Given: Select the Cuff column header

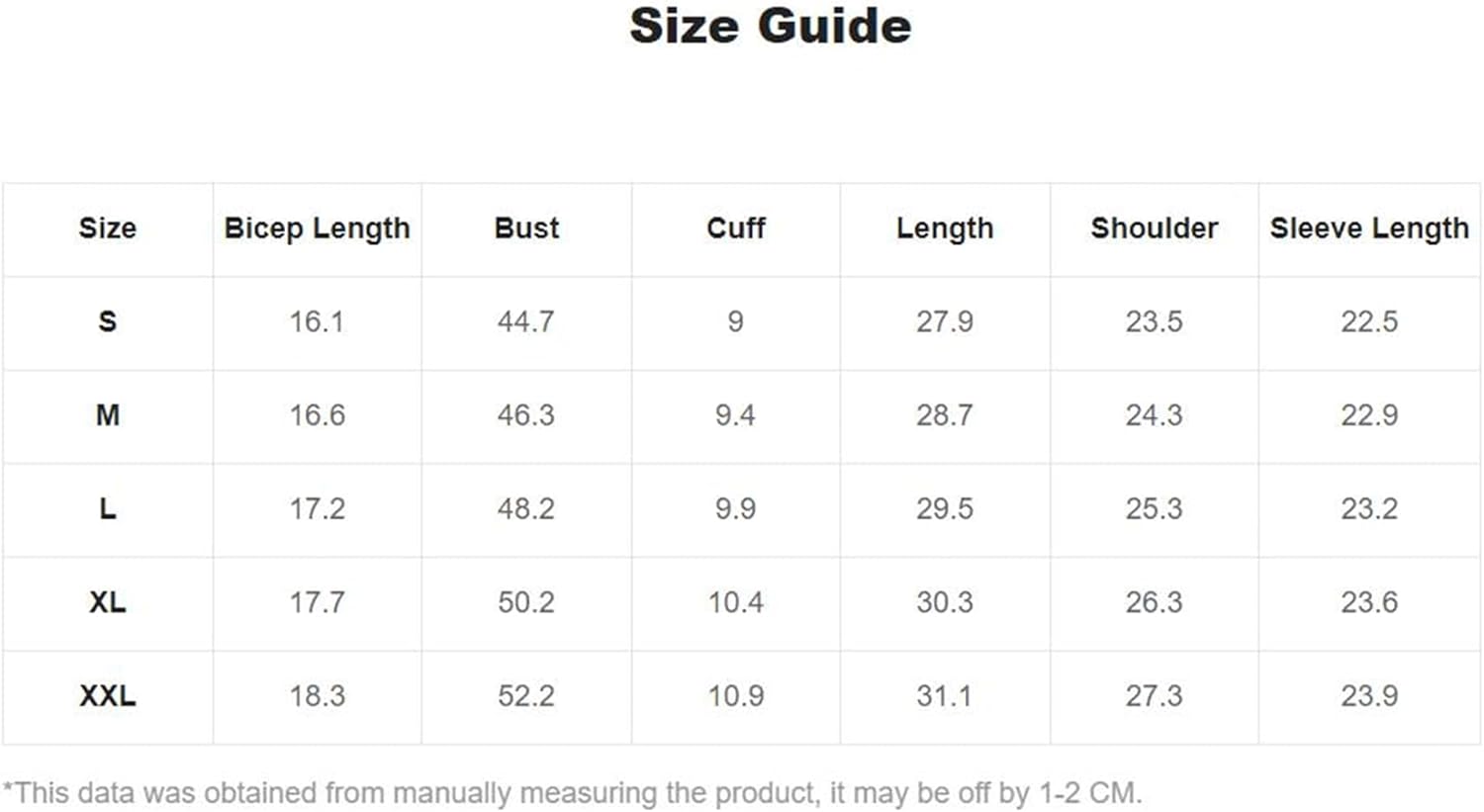Looking at the screenshot, I should click(735, 228).
